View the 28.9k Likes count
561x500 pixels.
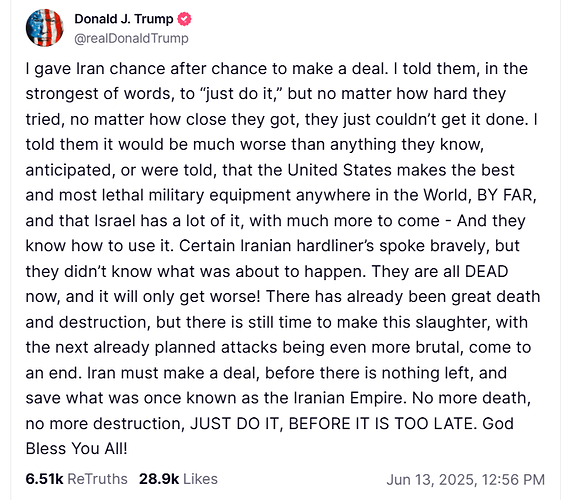pos(159,479)
